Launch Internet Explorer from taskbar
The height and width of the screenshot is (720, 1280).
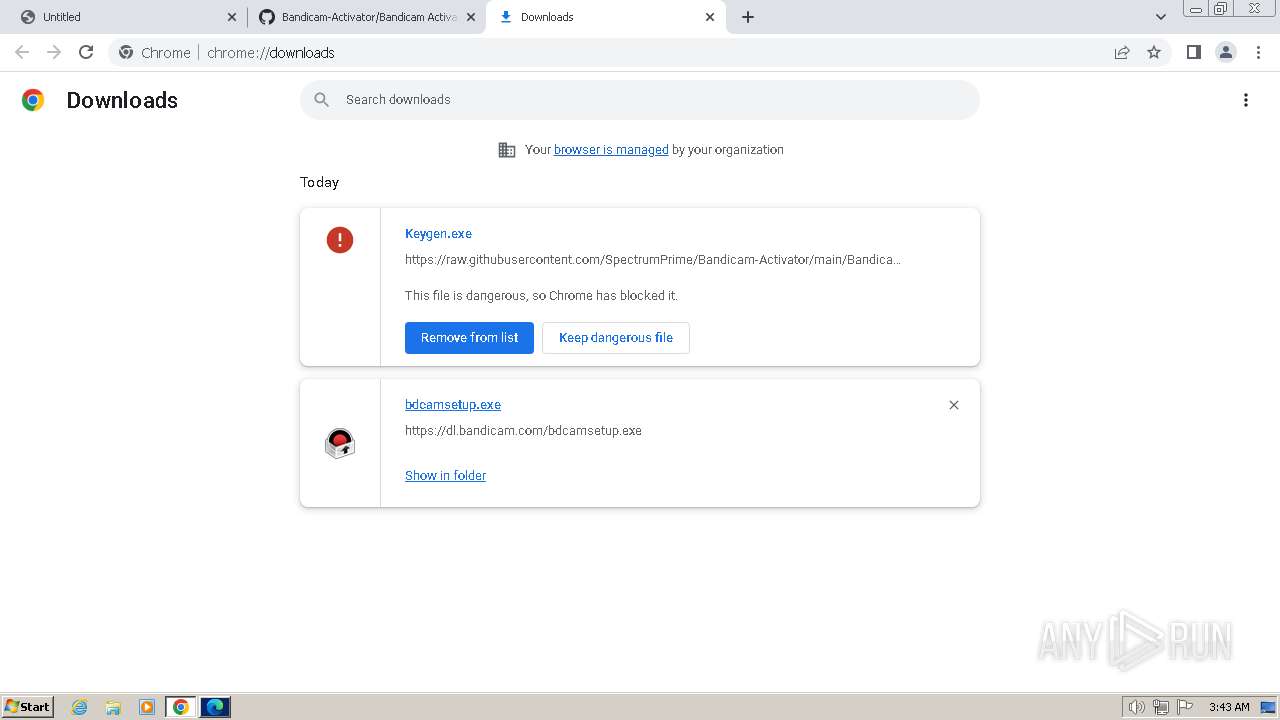80,707
